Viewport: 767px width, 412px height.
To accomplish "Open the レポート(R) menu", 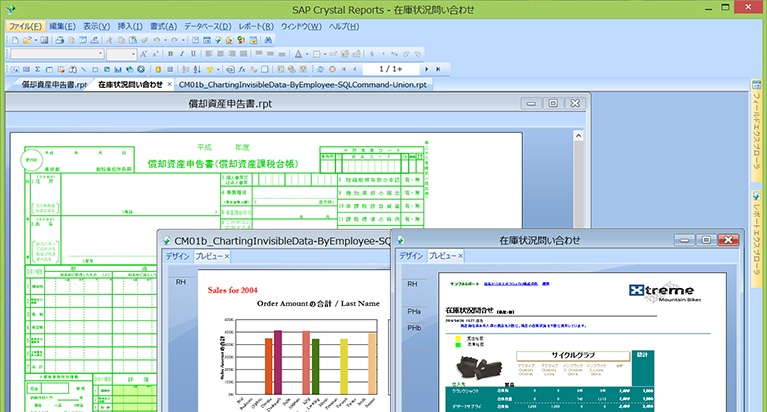I will pyautogui.click(x=256, y=26).
